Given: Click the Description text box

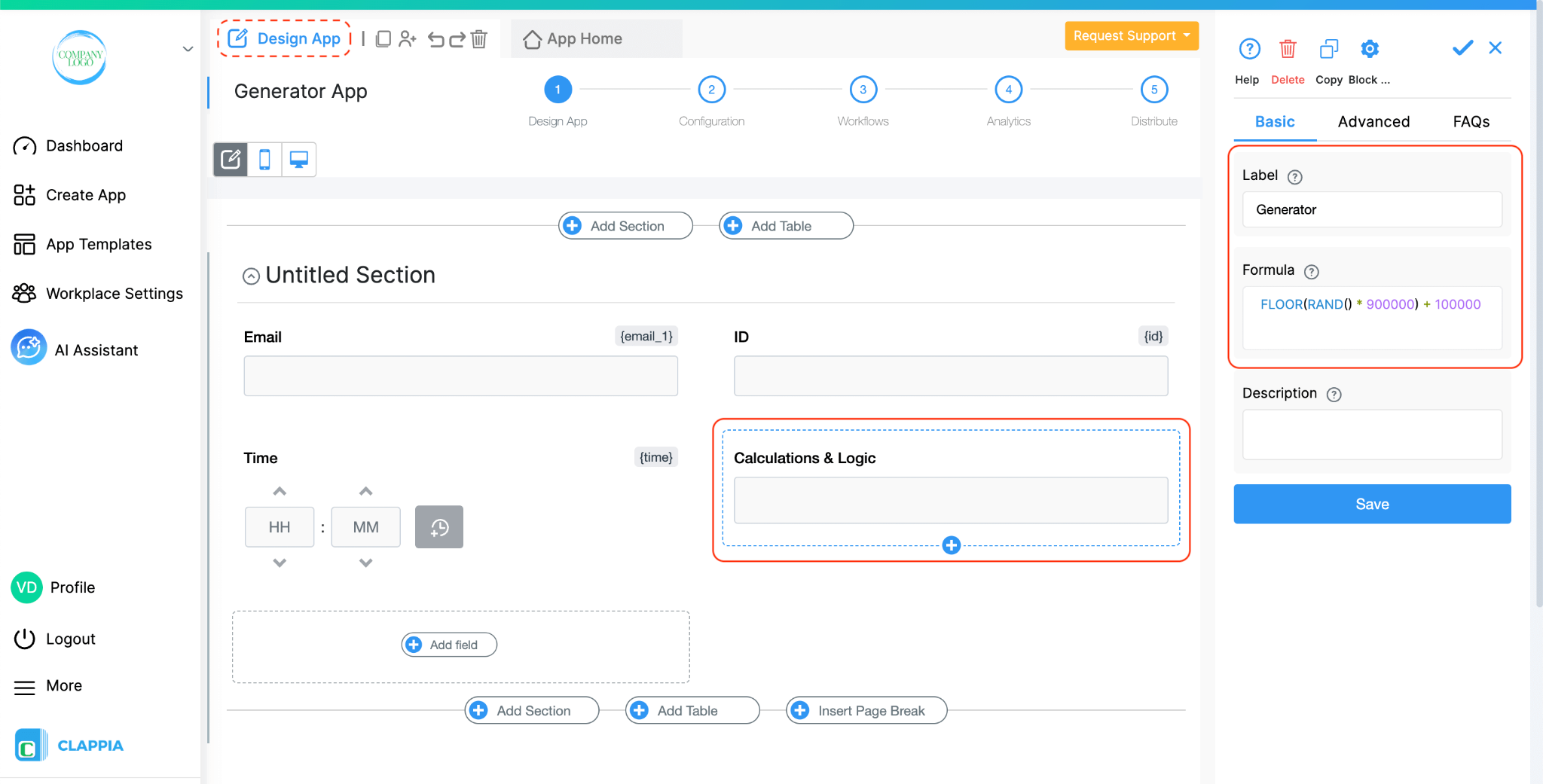Looking at the screenshot, I should [1372, 435].
